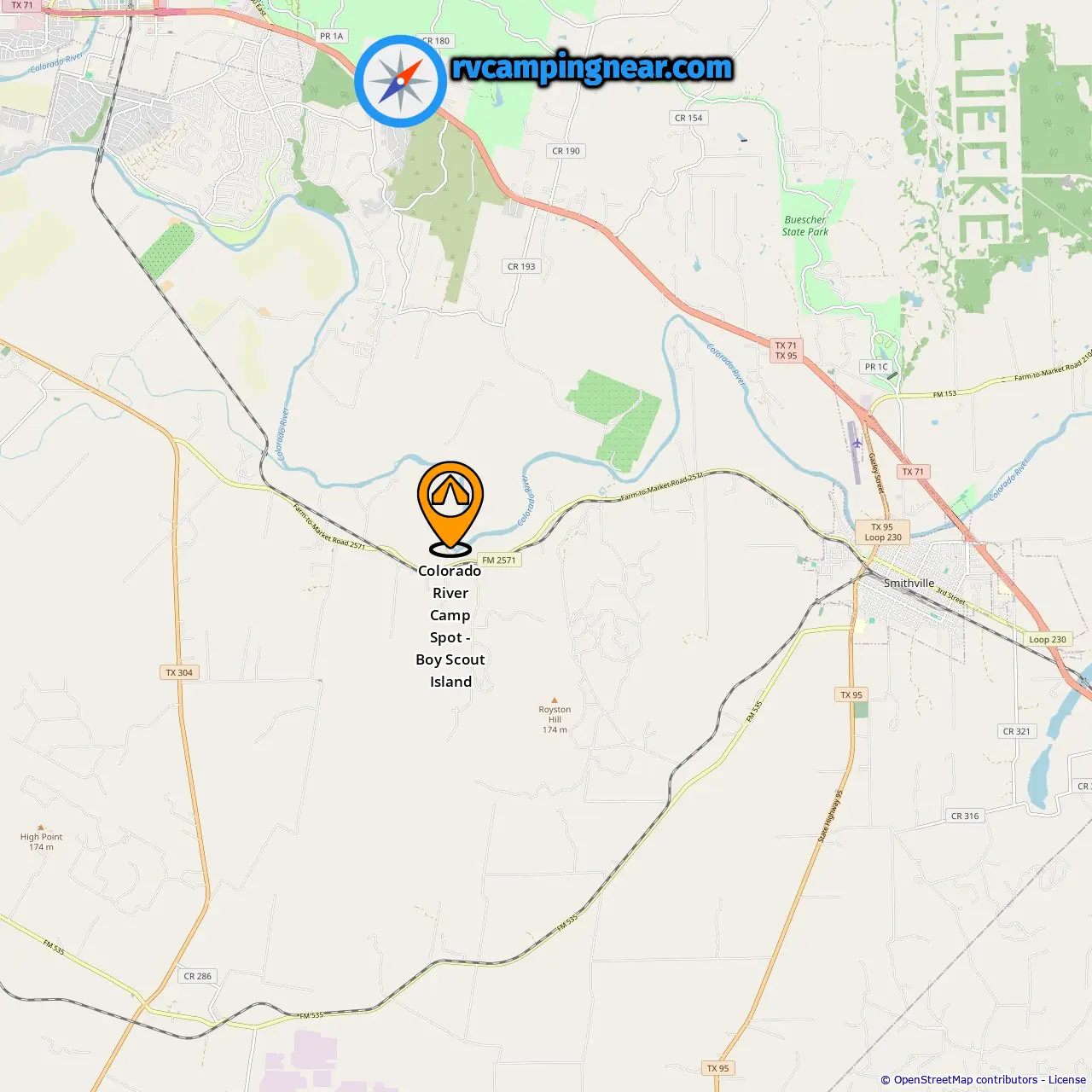This screenshot has height=1092, width=1092.
Task: Open the rvcampingnear.com site title
Action: (x=592, y=67)
